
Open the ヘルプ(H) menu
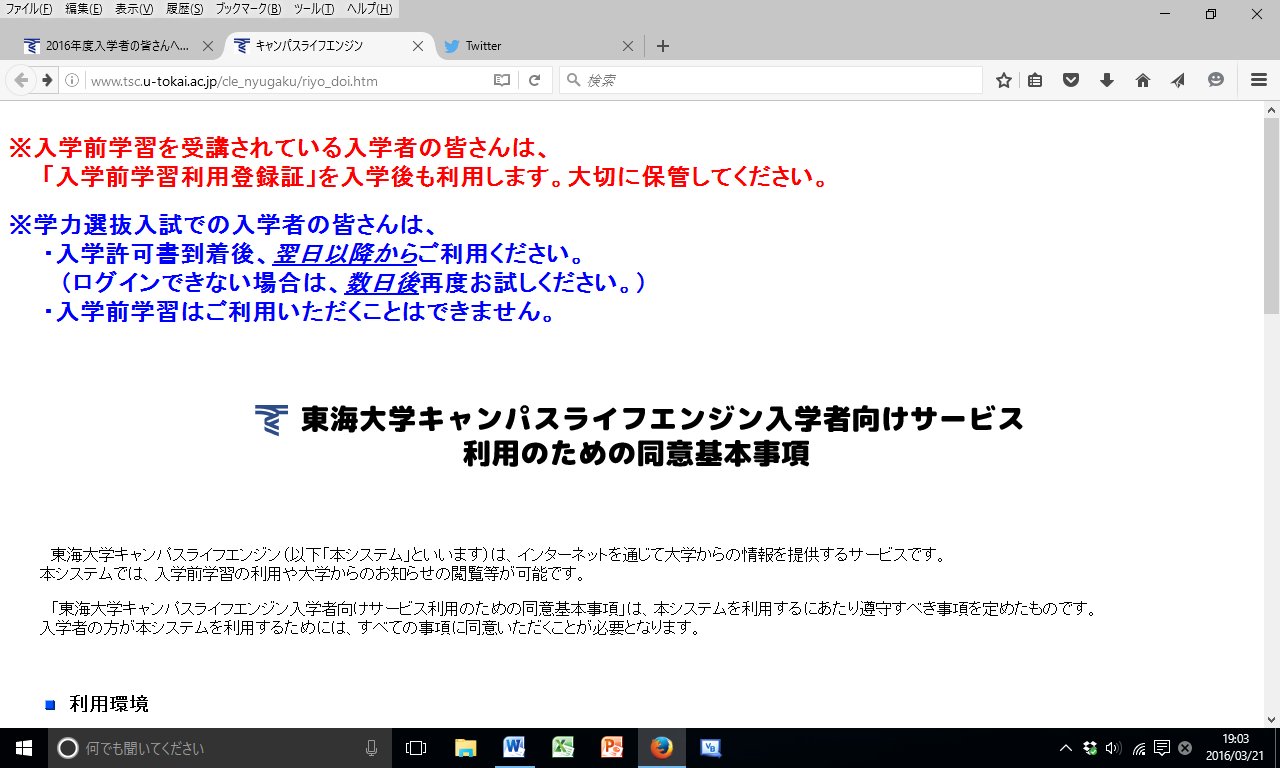(x=370, y=9)
